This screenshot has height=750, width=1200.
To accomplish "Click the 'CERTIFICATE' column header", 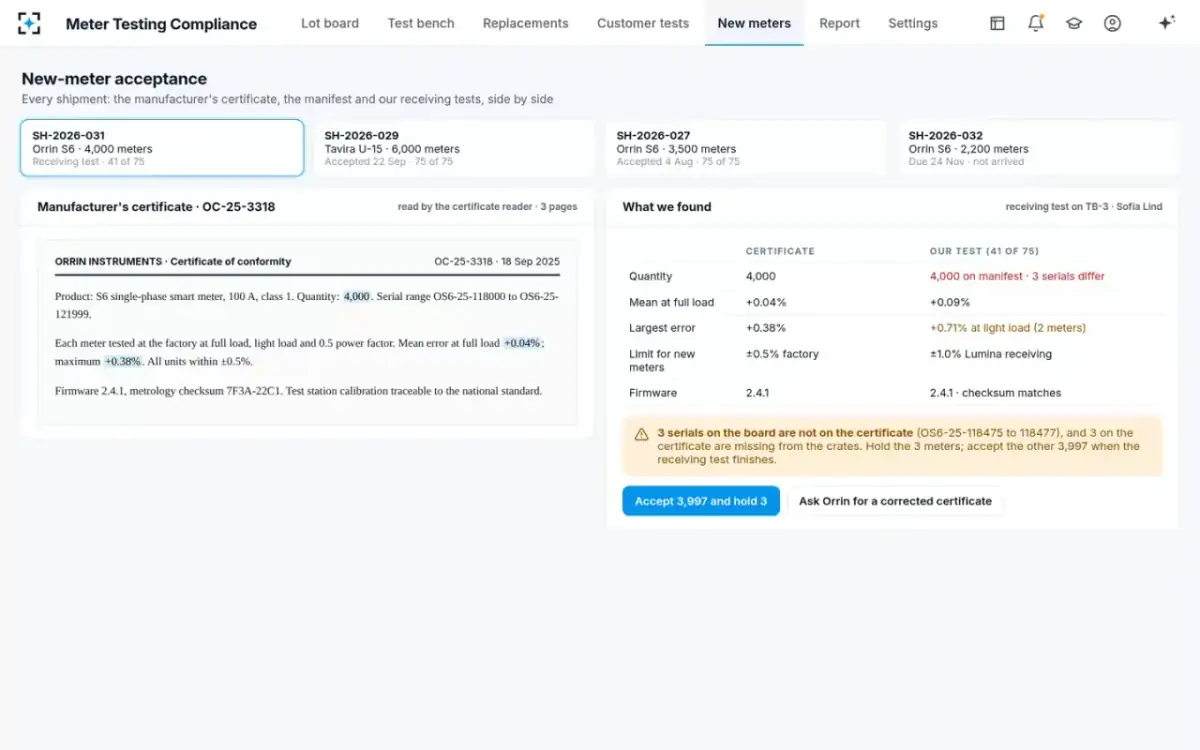I will point(780,251).
